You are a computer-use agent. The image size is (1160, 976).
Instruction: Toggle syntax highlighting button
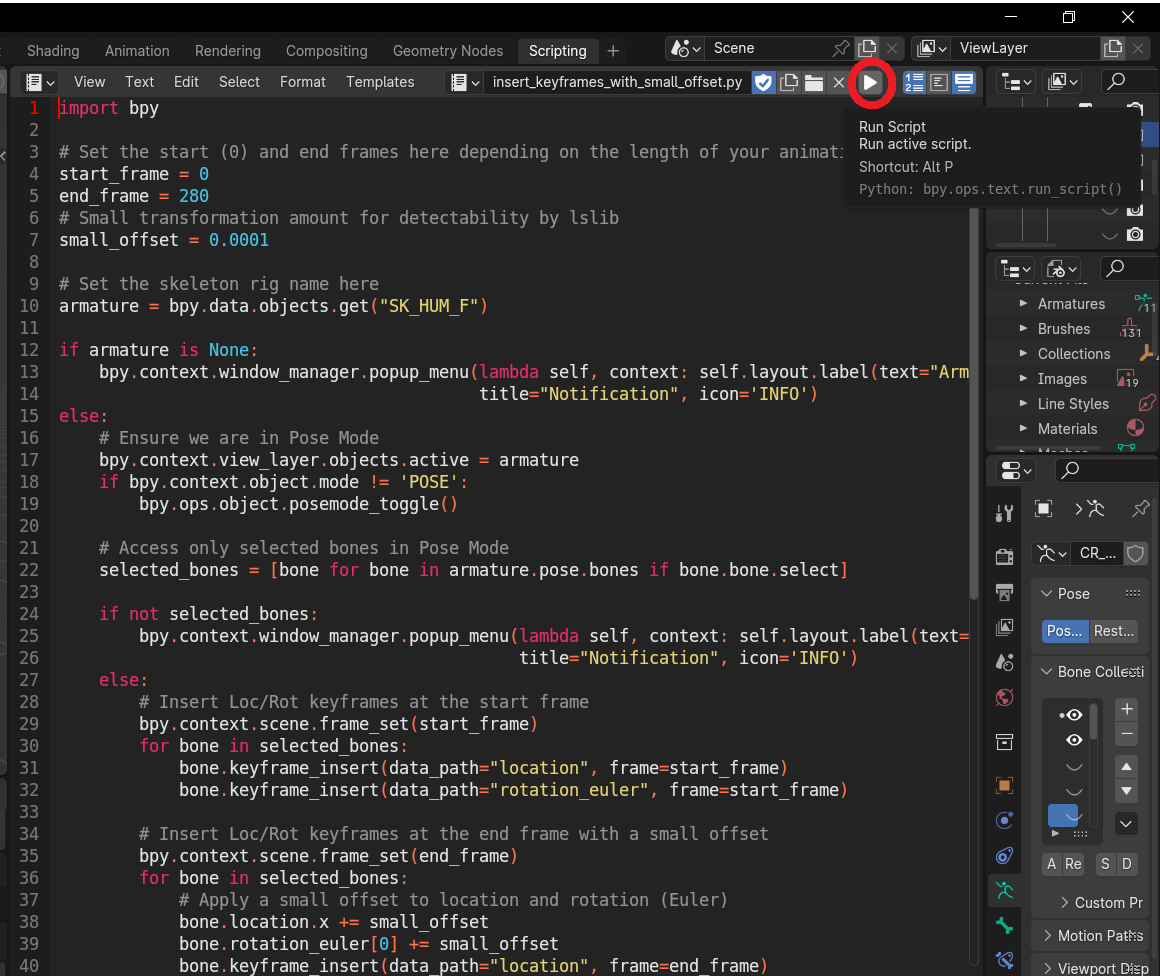964,82
